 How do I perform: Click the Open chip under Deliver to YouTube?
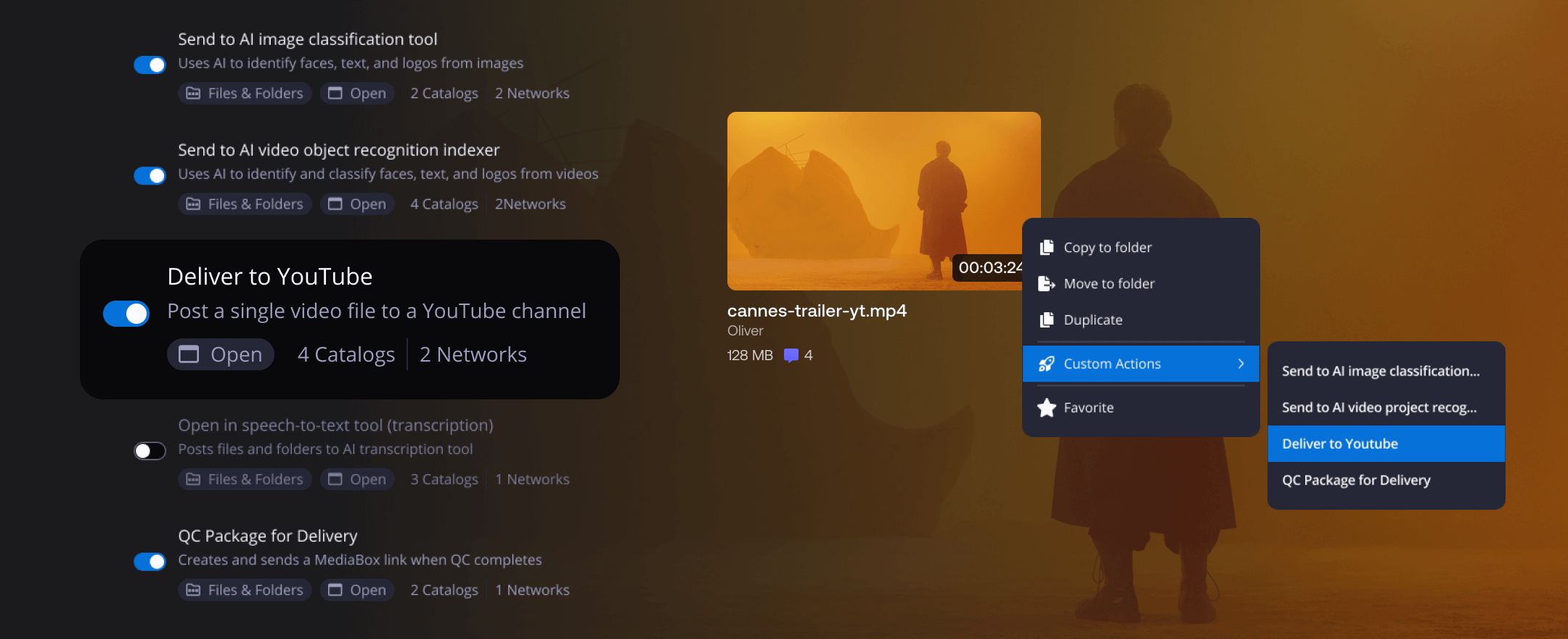point(221,354)
